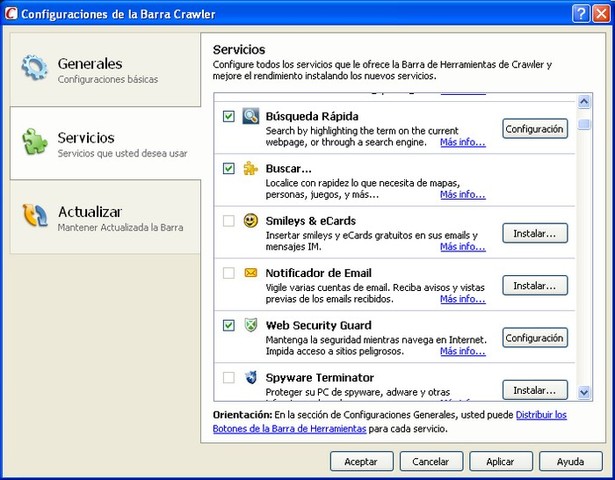Click the Ayuda button
615x480 pixels.
(x=571, y=461)
